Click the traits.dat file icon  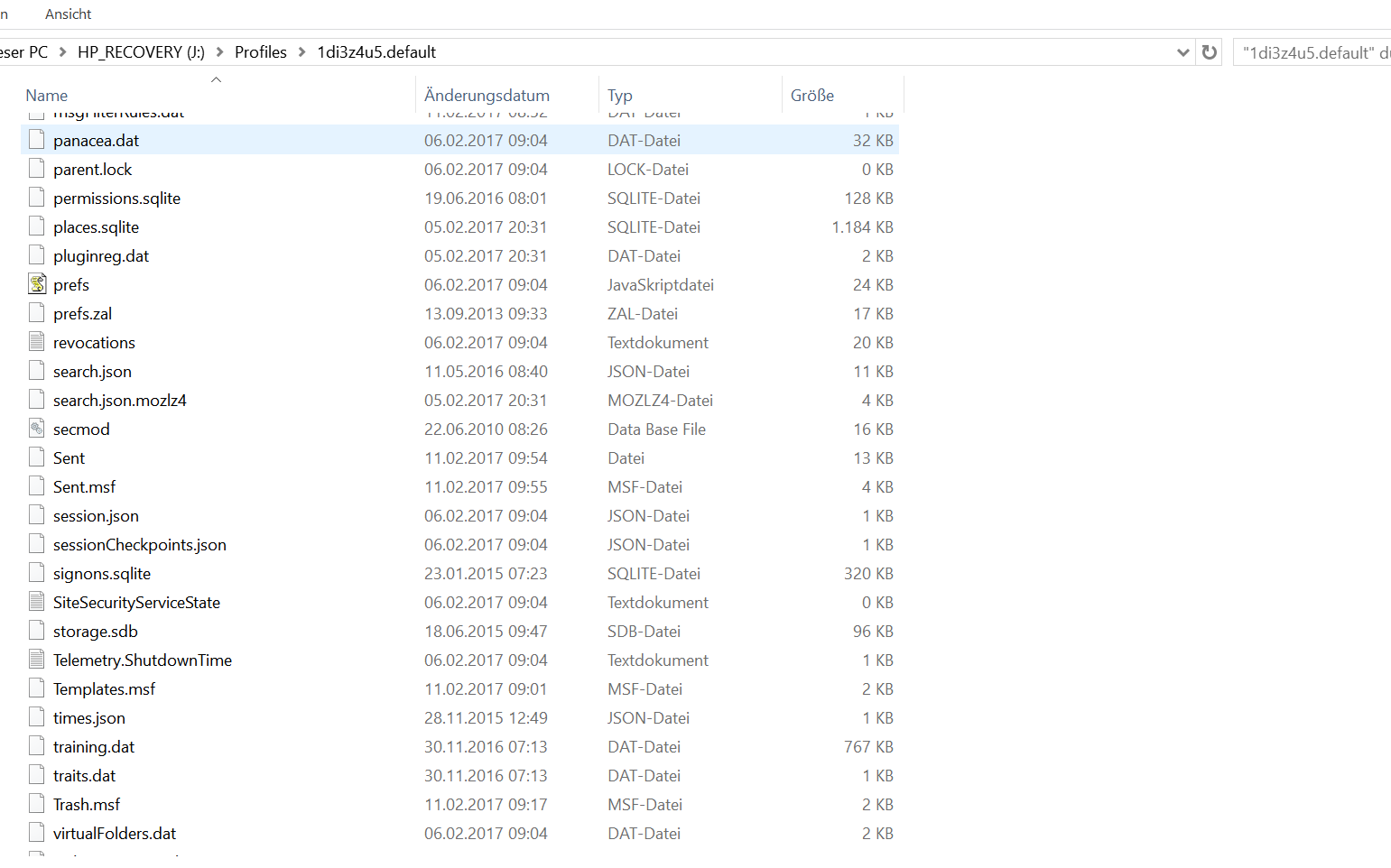36,775
